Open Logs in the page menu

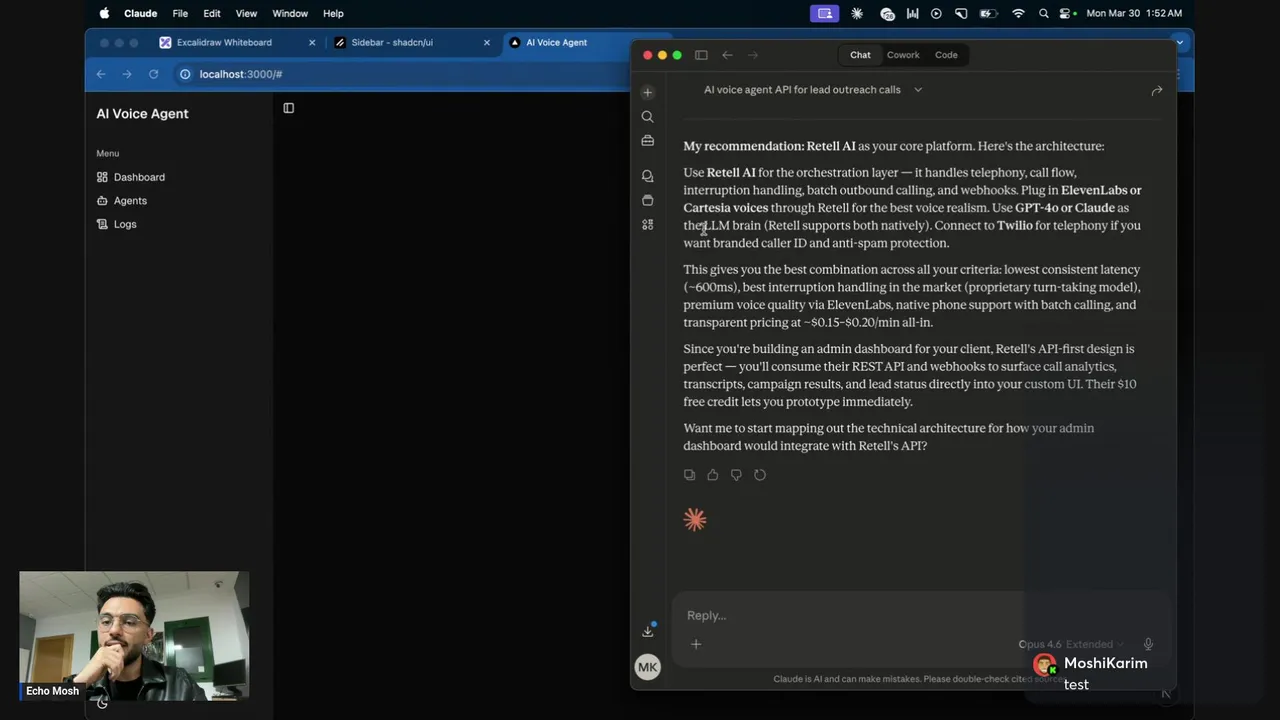point(116,224)
